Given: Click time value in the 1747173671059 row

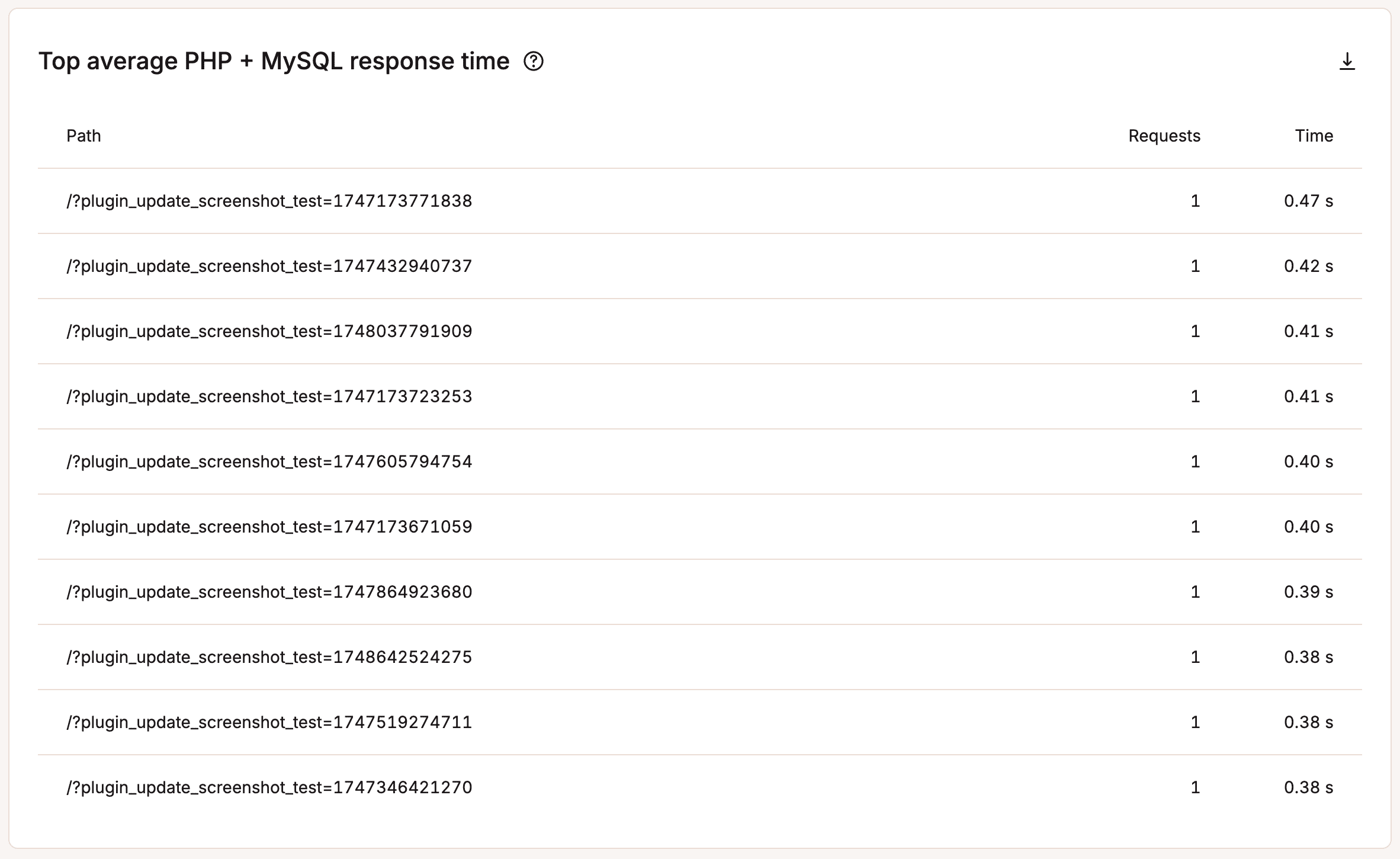Looking at the screenshot, I should click(x=1308, y=527).
